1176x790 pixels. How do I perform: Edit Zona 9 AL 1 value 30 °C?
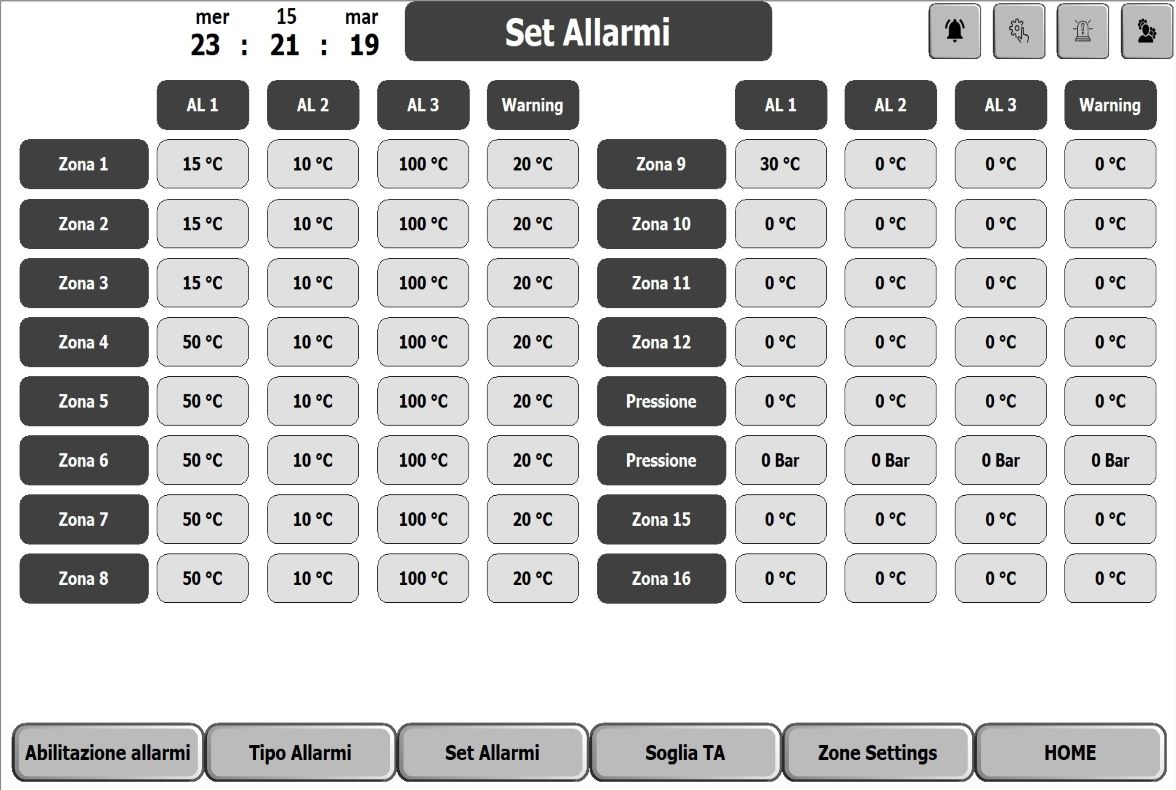780,164
